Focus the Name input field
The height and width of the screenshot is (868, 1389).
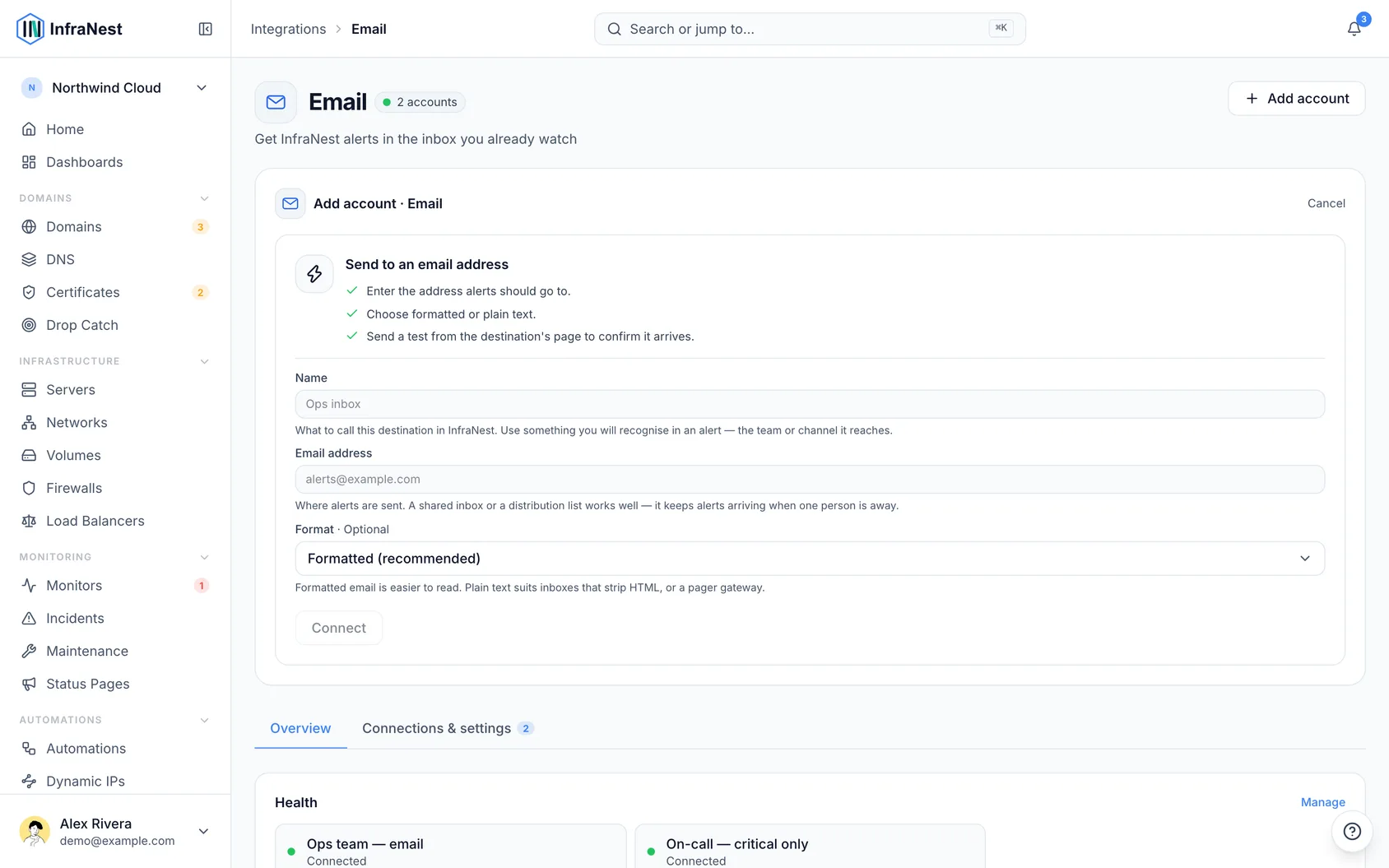810,404
